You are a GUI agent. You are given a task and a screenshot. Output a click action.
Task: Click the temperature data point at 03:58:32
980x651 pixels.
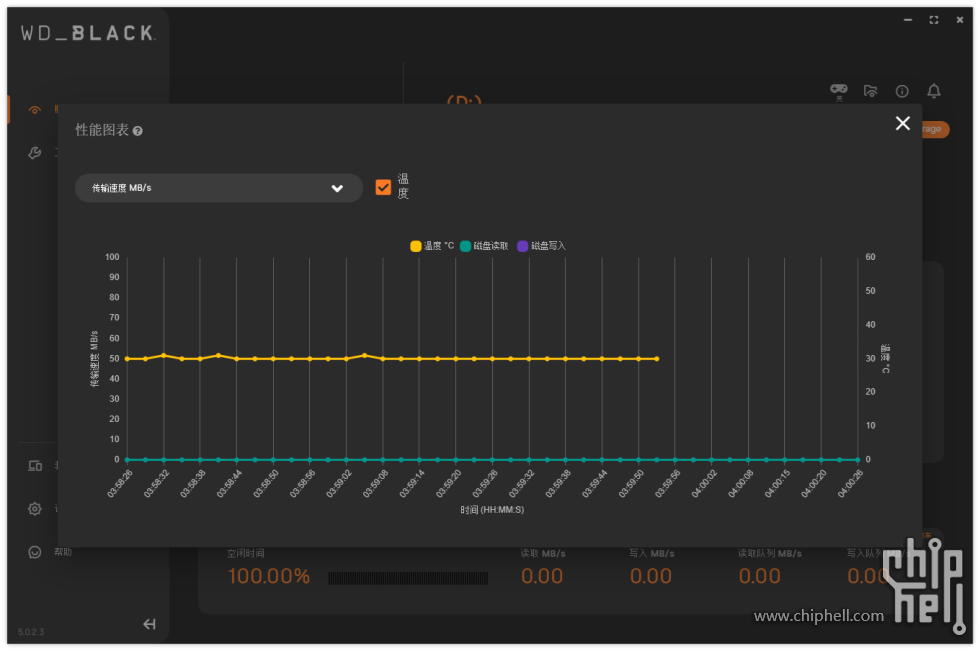(x=164, y=355)
